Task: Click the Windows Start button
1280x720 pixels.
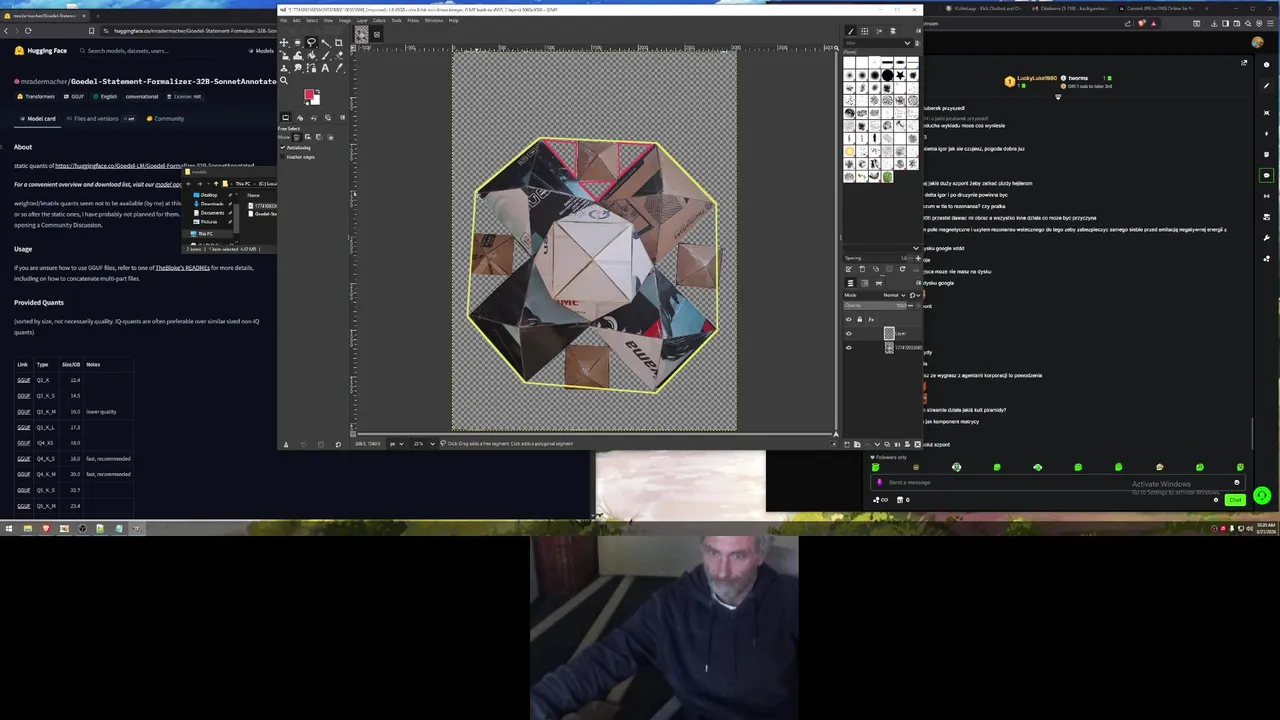Action: point(9,528)
